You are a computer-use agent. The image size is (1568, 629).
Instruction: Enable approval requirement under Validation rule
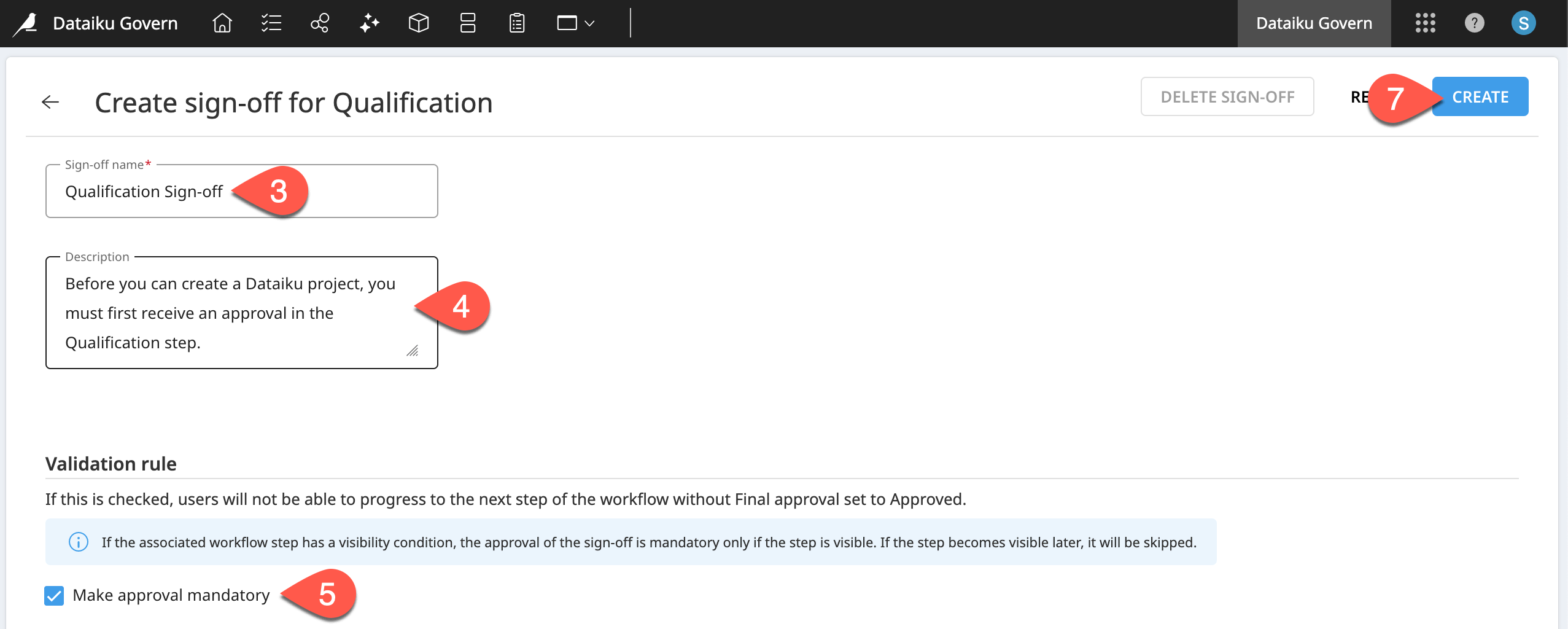[54, 595]
